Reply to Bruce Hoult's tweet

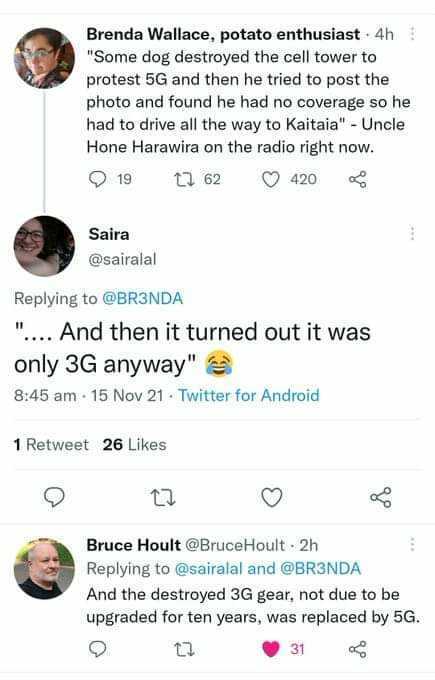(98, 649)
